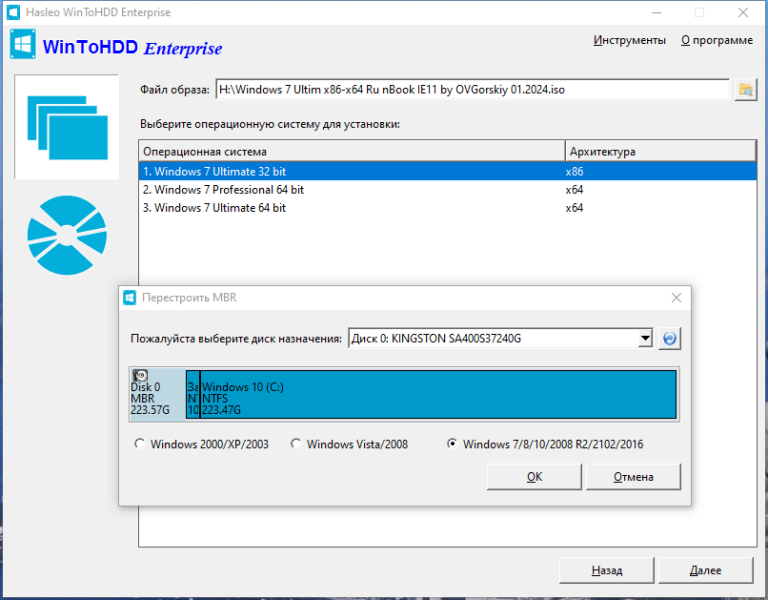Click the Операционная система column header
Viewport: 768px width, 600px height.
pyautogui.click(x=352, y=151)
